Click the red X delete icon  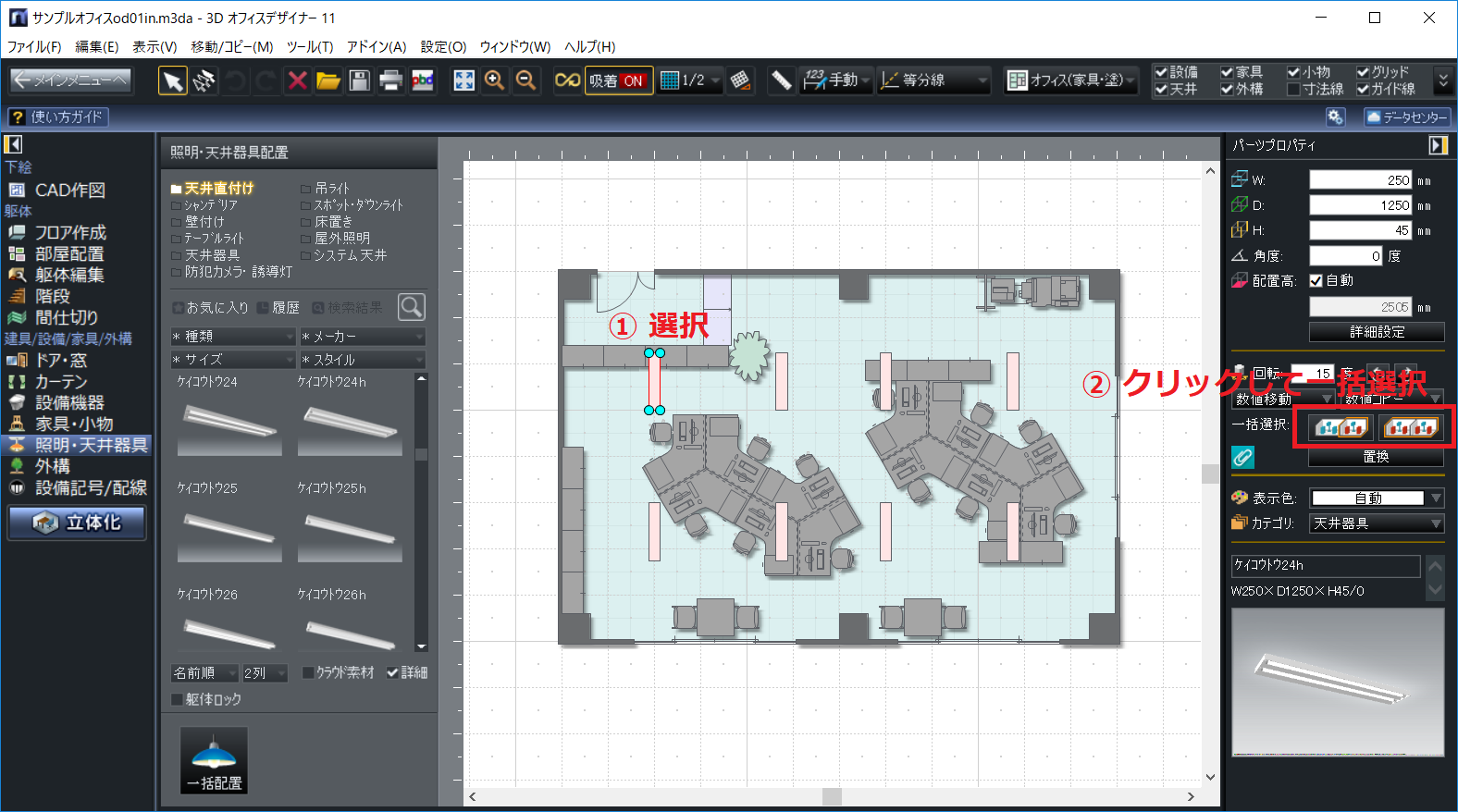pyautogui.click(x=297, y=80)
